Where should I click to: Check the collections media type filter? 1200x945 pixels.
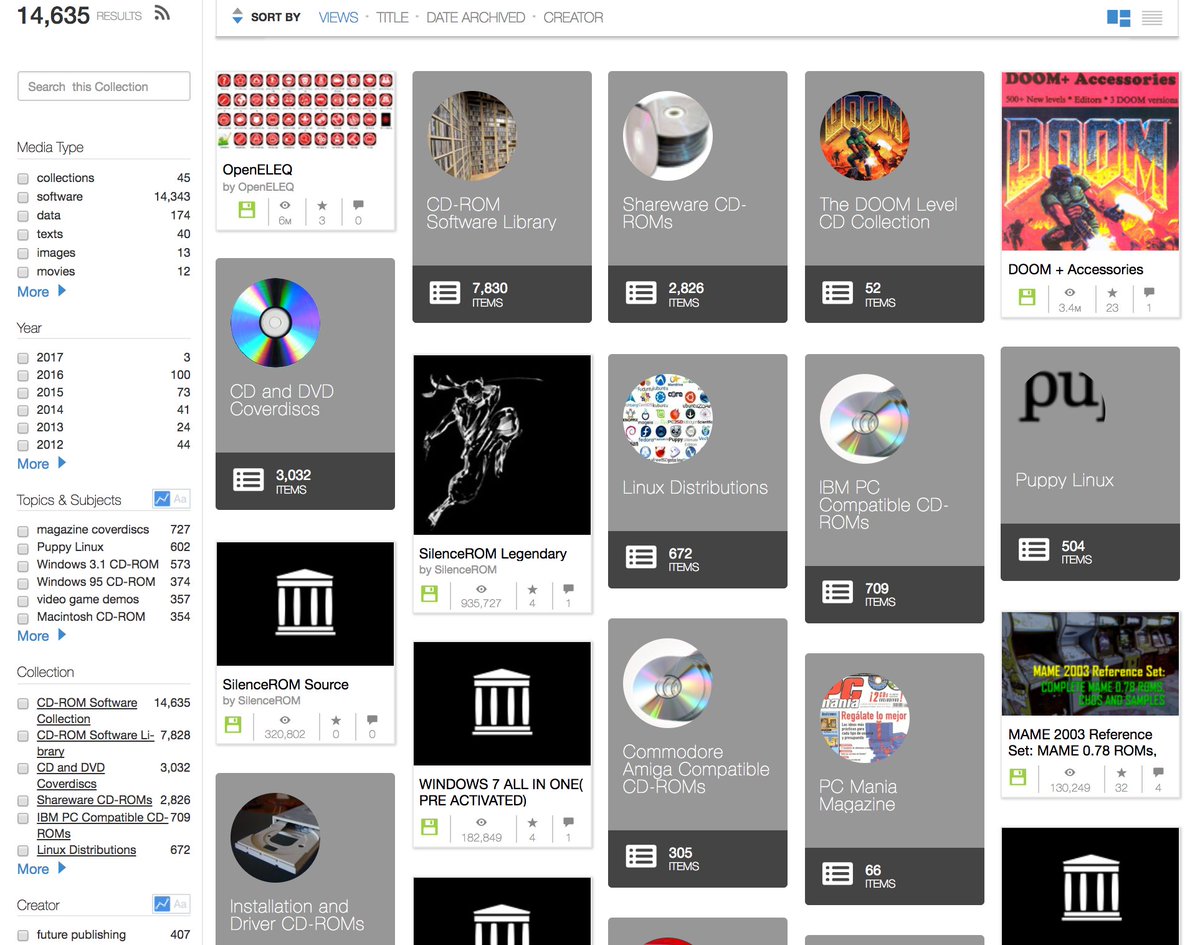click(x=23, y=178)
